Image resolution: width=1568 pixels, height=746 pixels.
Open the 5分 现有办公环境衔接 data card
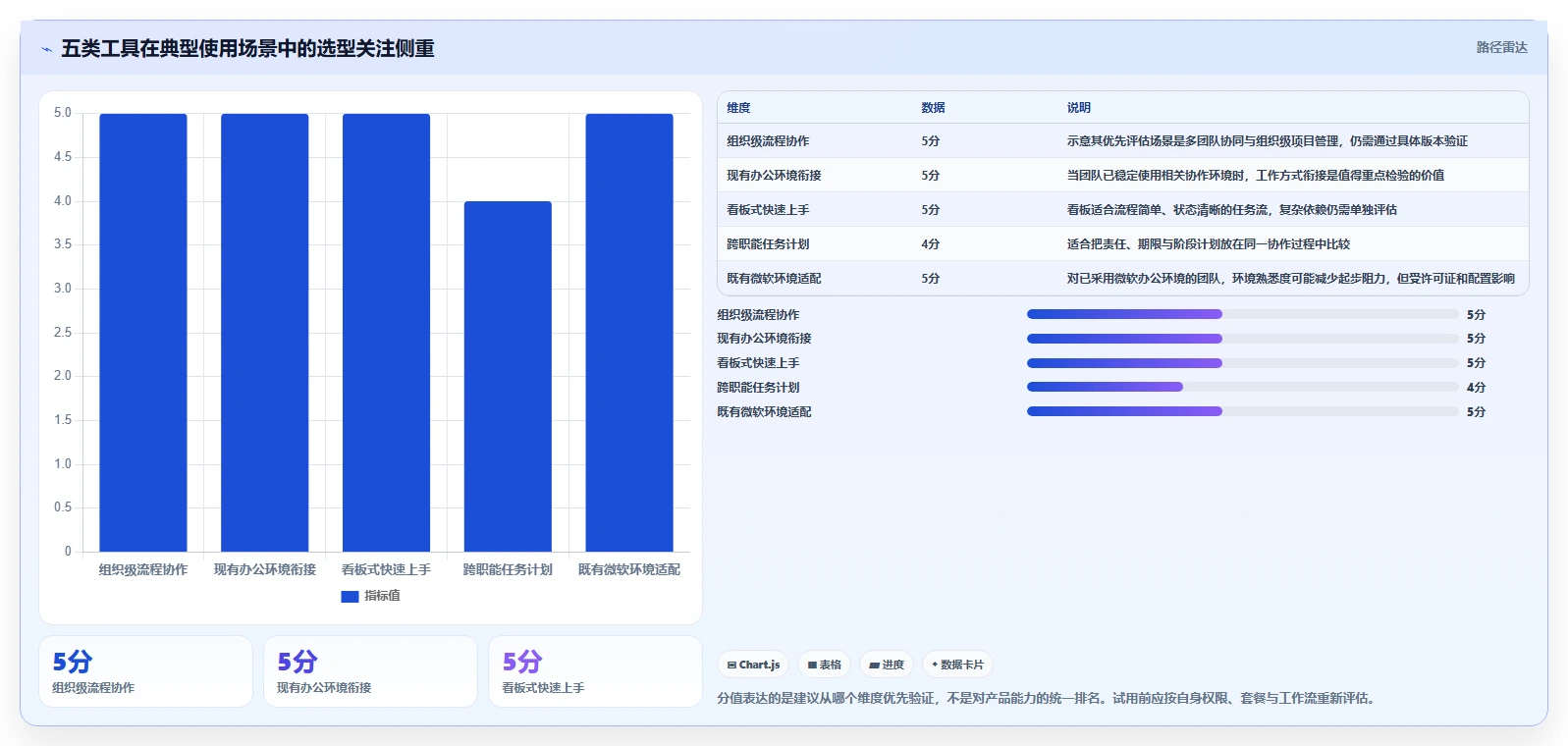pos(370,671)
